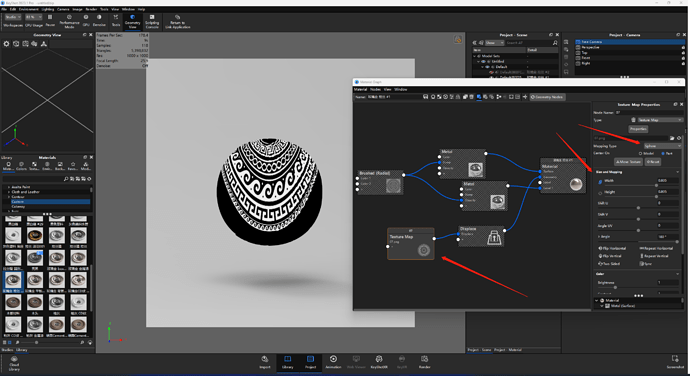Click the Properties button in Texture Map panel
The image size is (690, 376).
click(x=638, y=129)
